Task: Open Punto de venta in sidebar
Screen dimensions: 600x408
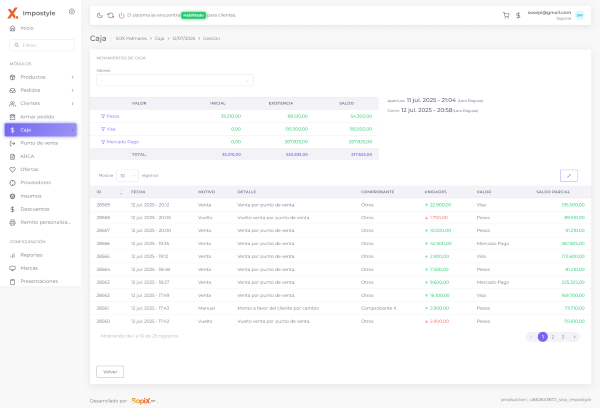Action: point(40,143)
